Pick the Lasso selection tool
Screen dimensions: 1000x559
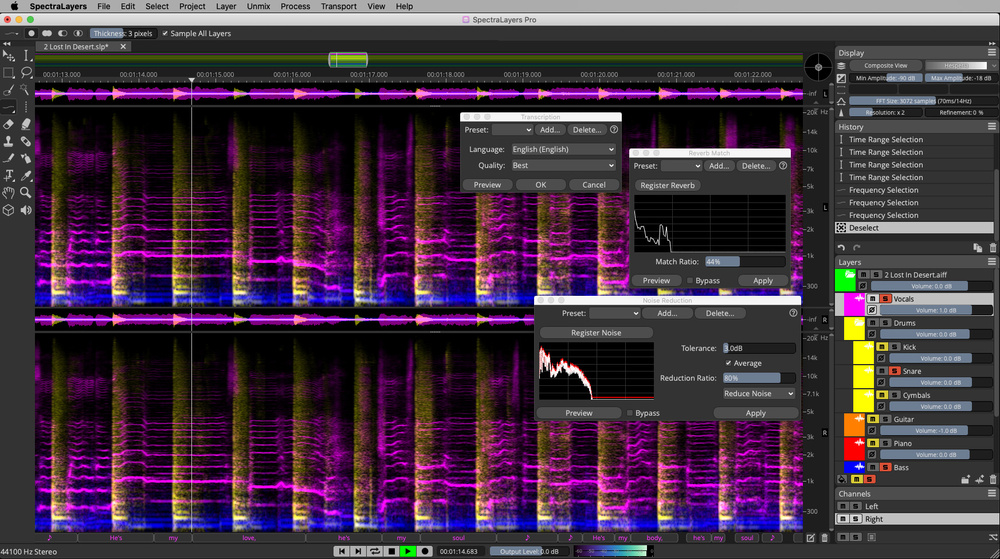(26, 73)
